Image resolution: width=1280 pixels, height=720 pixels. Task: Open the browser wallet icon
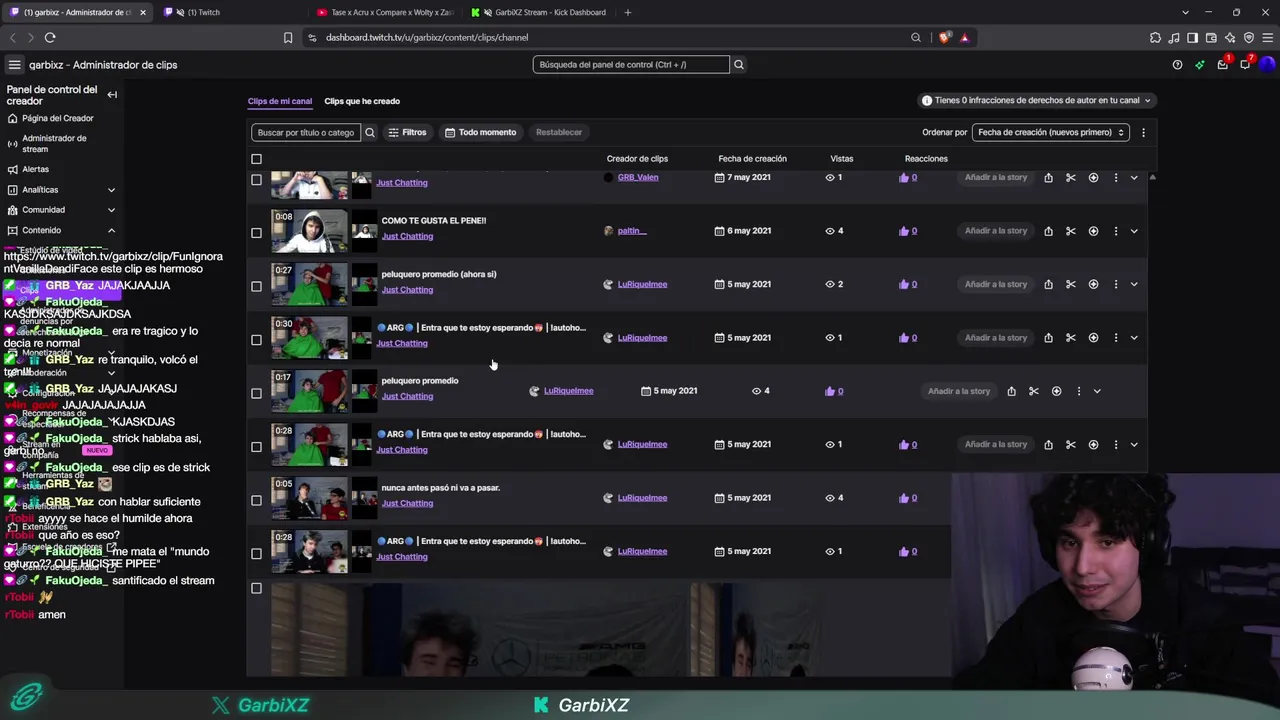pos(1211,38)
